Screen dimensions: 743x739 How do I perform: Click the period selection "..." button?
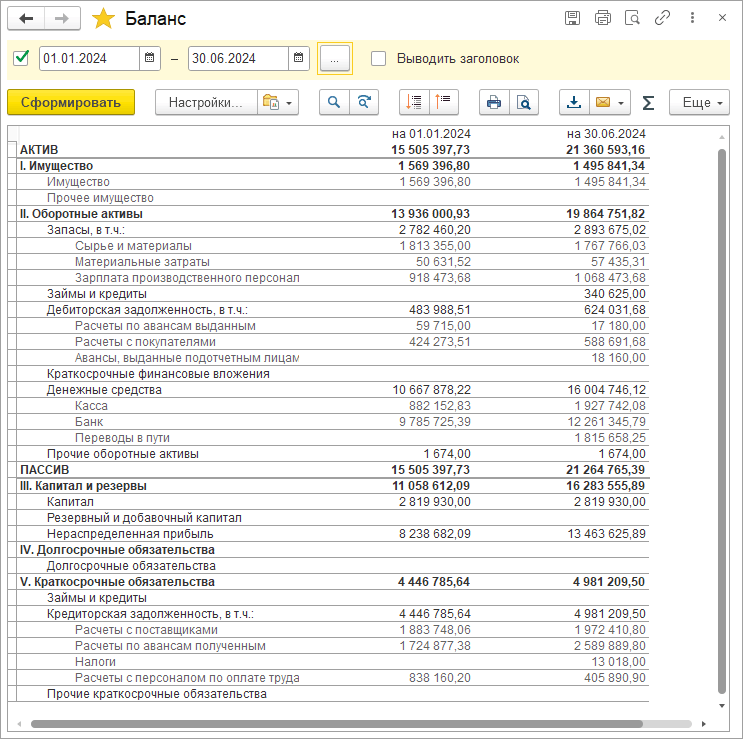tap(335, 59)
